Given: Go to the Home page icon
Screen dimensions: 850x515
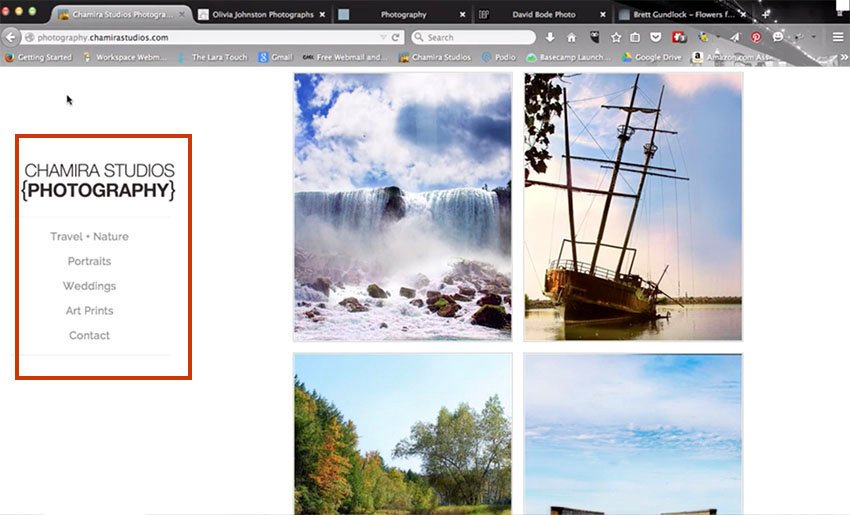Looking at the screenshot, I should click(571, 37).
